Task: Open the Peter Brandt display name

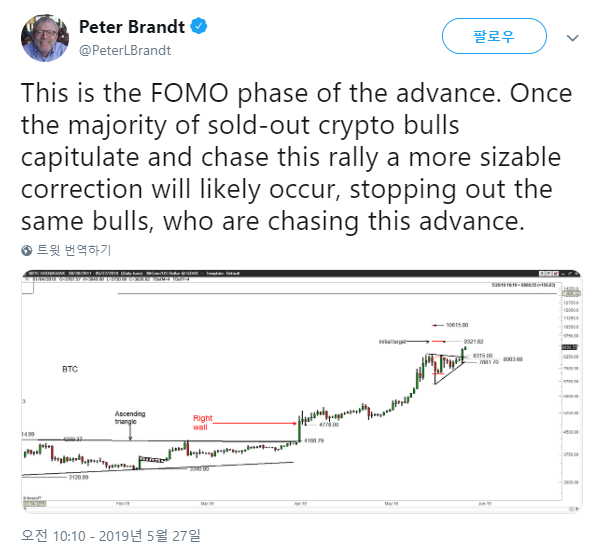Action: click(132, 26)
